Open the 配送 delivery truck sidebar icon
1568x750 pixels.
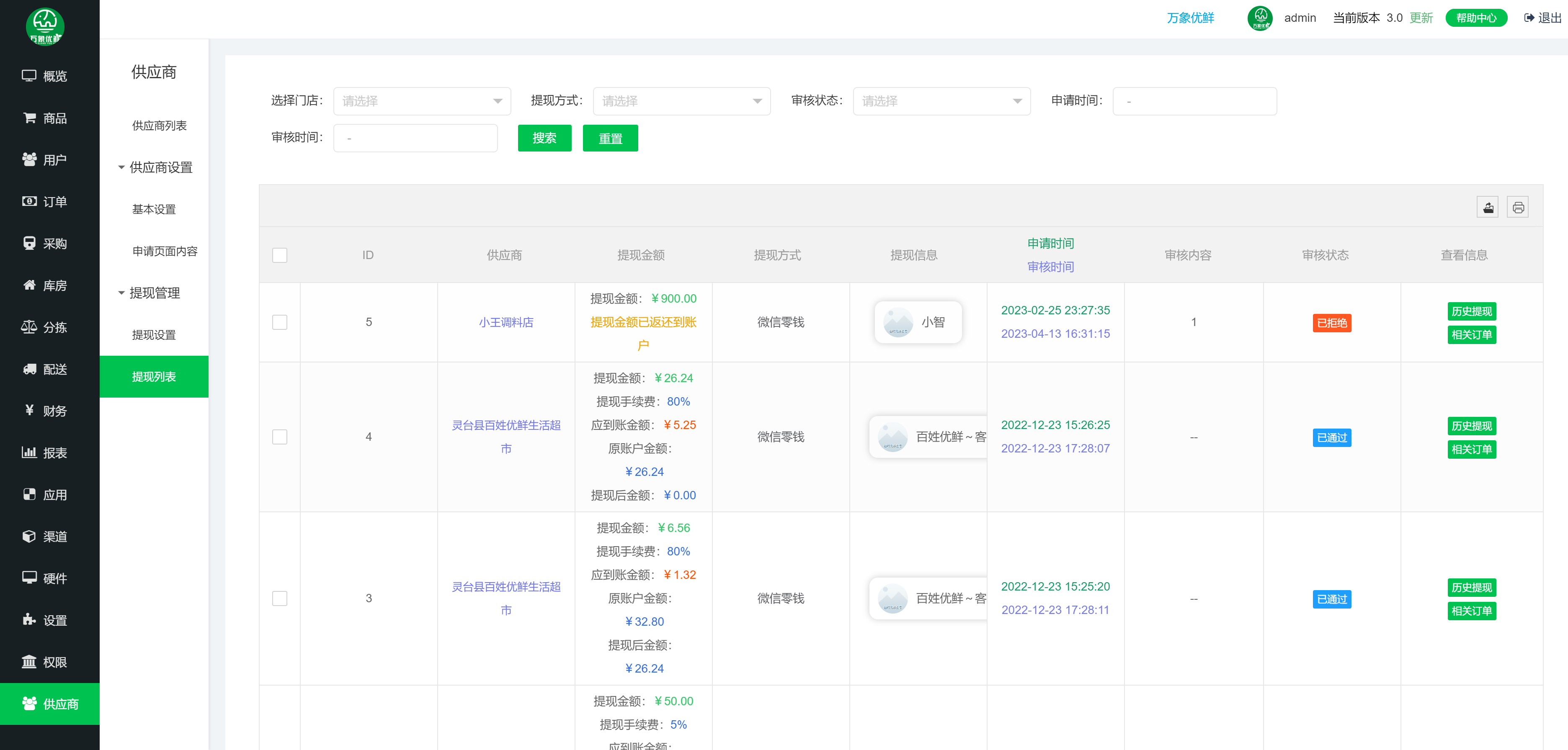(x=29, y=369)
